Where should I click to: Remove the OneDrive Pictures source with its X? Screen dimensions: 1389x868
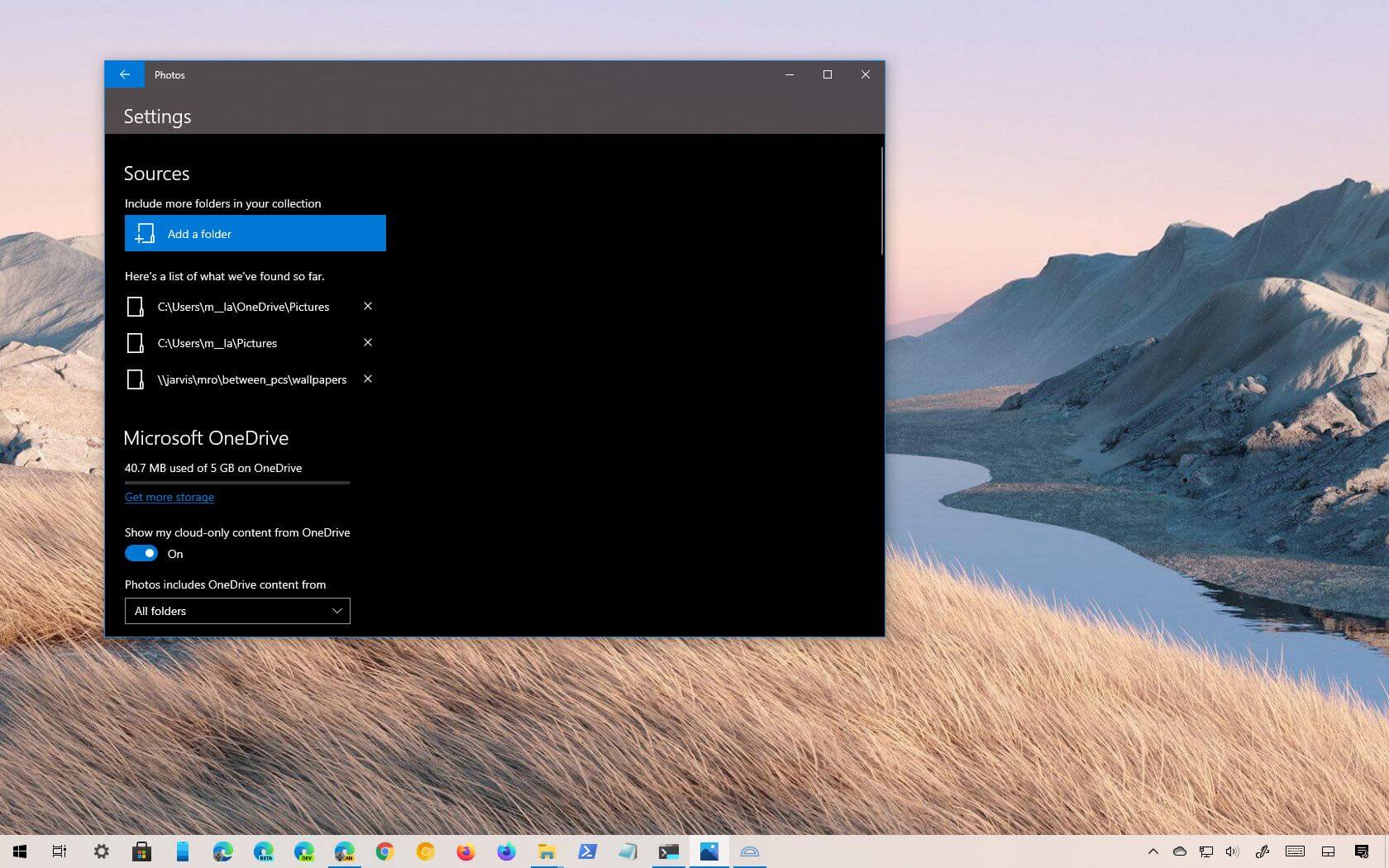[368, 306]
